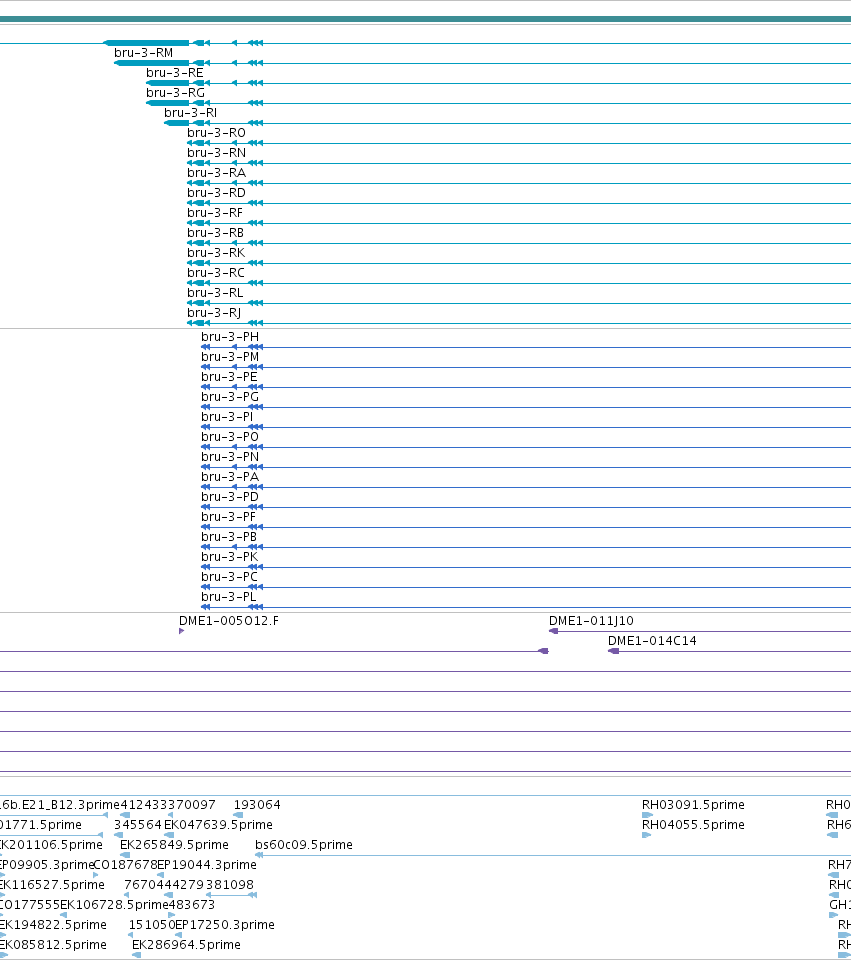Select EST label RH03091.5prime
The image size is (851, 960).
click(694, 805)
